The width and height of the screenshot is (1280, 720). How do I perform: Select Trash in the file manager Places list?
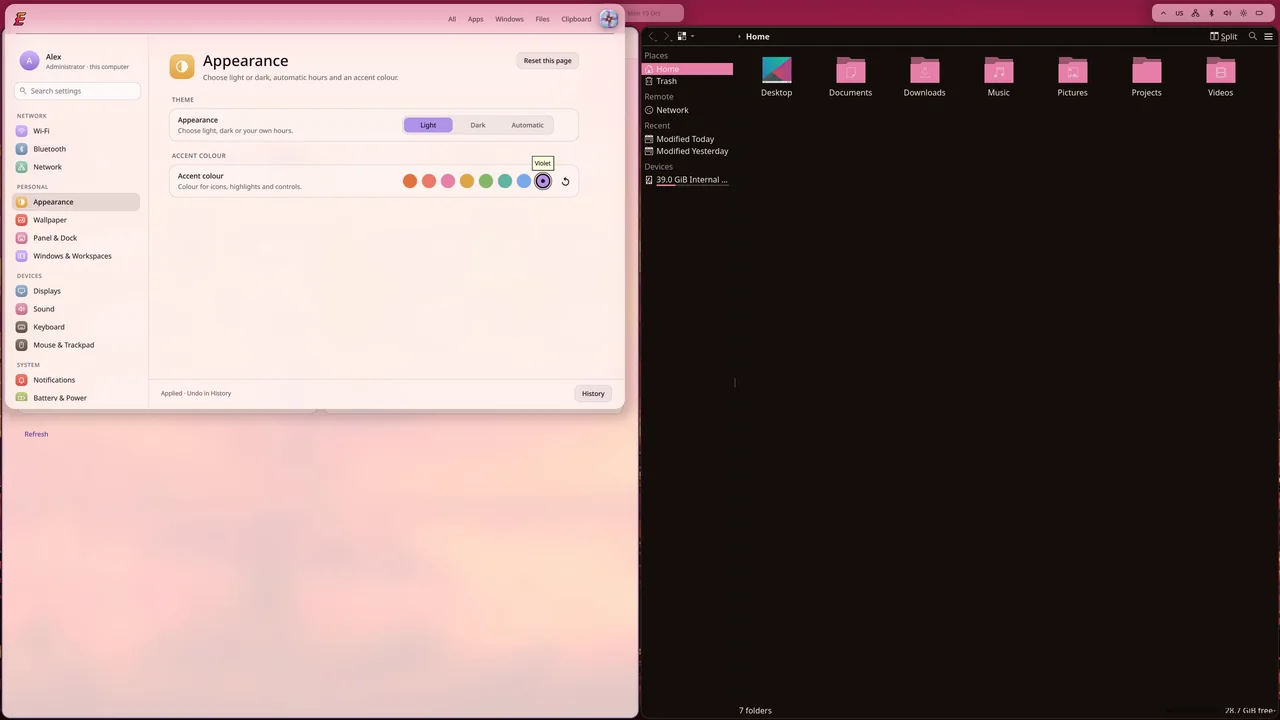coord(687,81)
